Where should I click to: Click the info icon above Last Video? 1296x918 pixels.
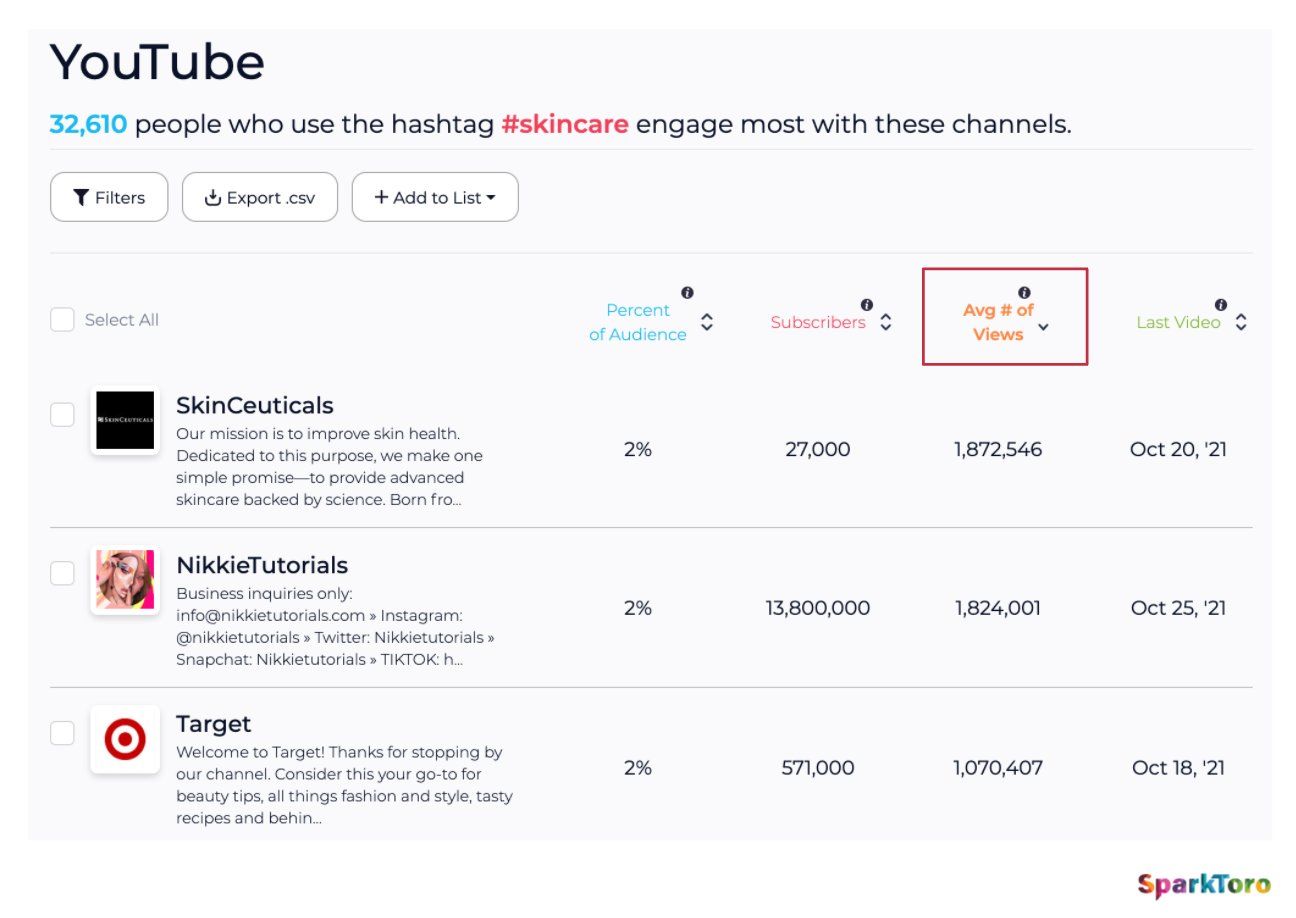tap(1221, 305)
